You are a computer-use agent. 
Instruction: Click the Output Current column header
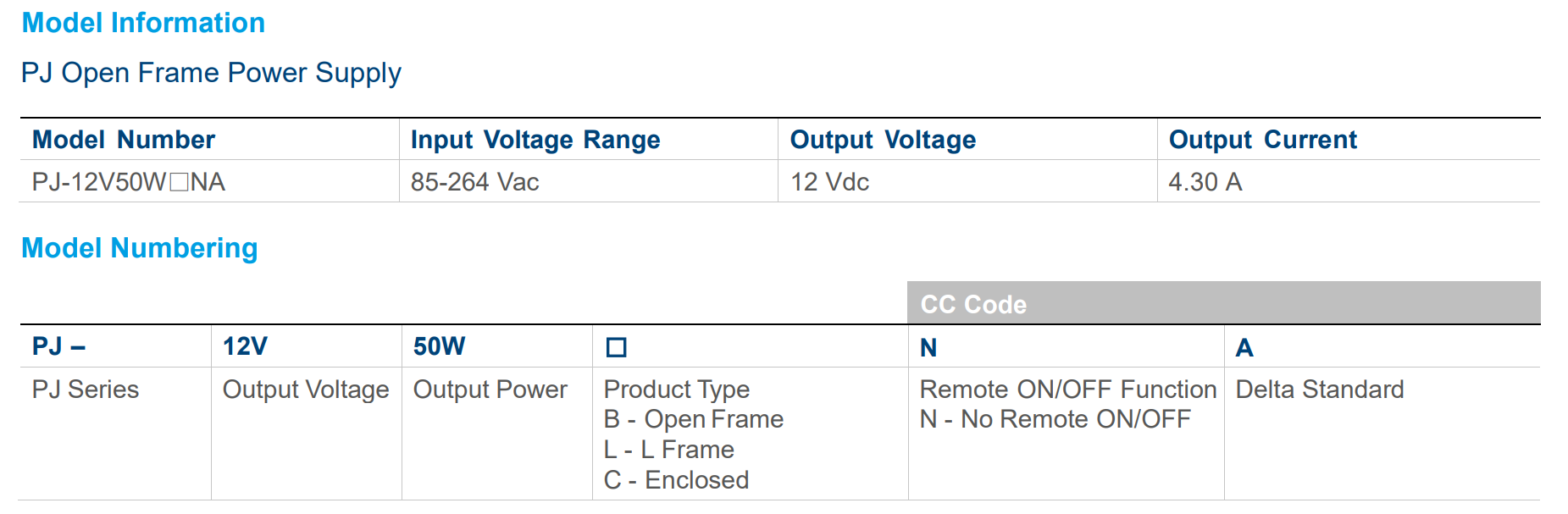[x=1262, y=140]
